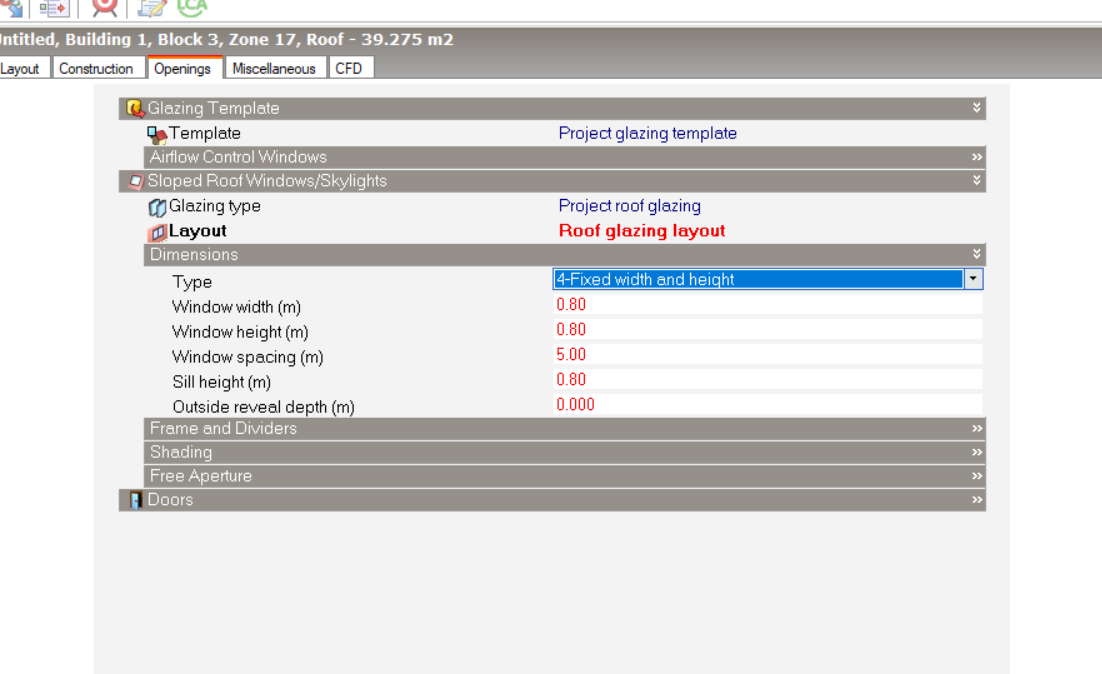The width and height of the screenshot is (1102, 674).
Task: Click the icon beside the bold Layout row
Action: click(157, 232)
